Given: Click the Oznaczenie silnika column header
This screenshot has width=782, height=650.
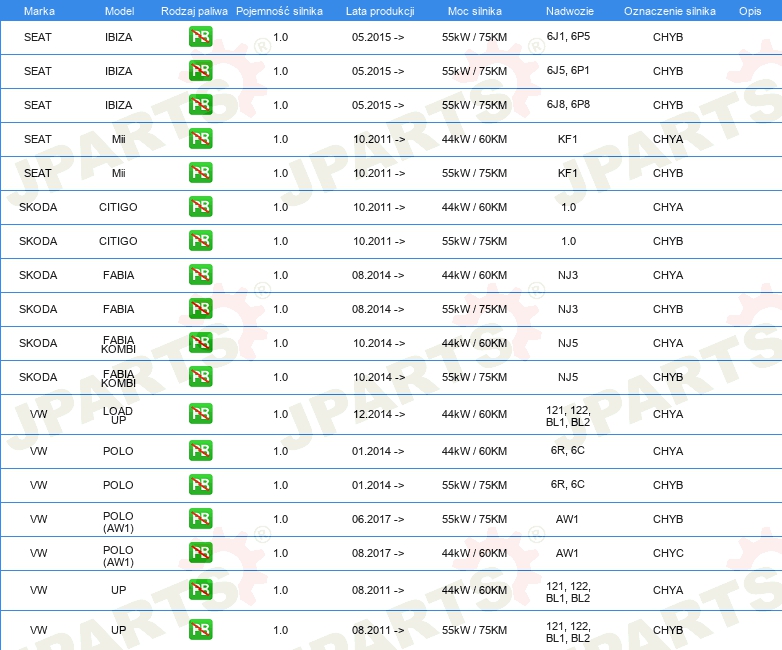Looking at the screenshot, I should 669,11.
